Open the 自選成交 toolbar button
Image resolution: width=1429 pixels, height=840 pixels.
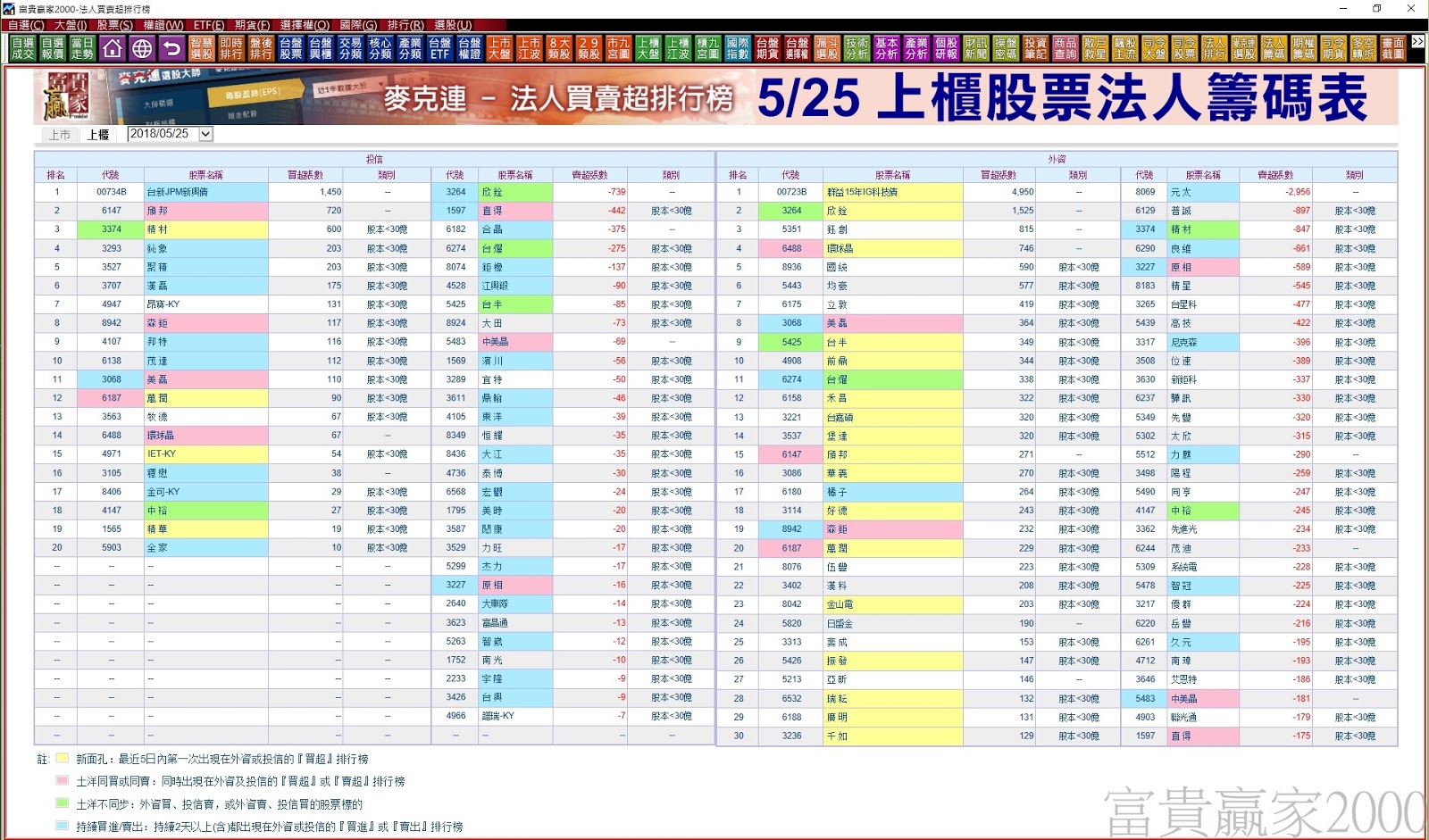(x=23, y=48)
